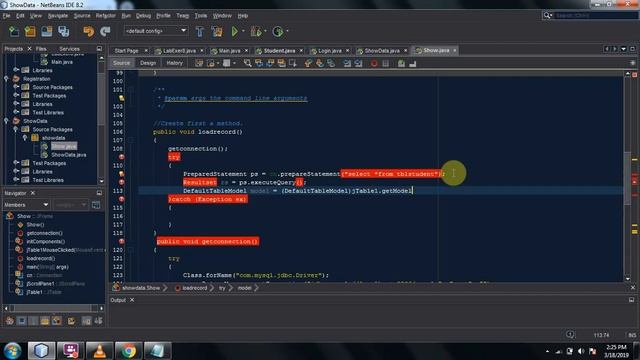Click the Navigator horizontal scrollbar
The width and height of the screenshot is (640, 360).
pyautogui.click(x=53, y=308)
